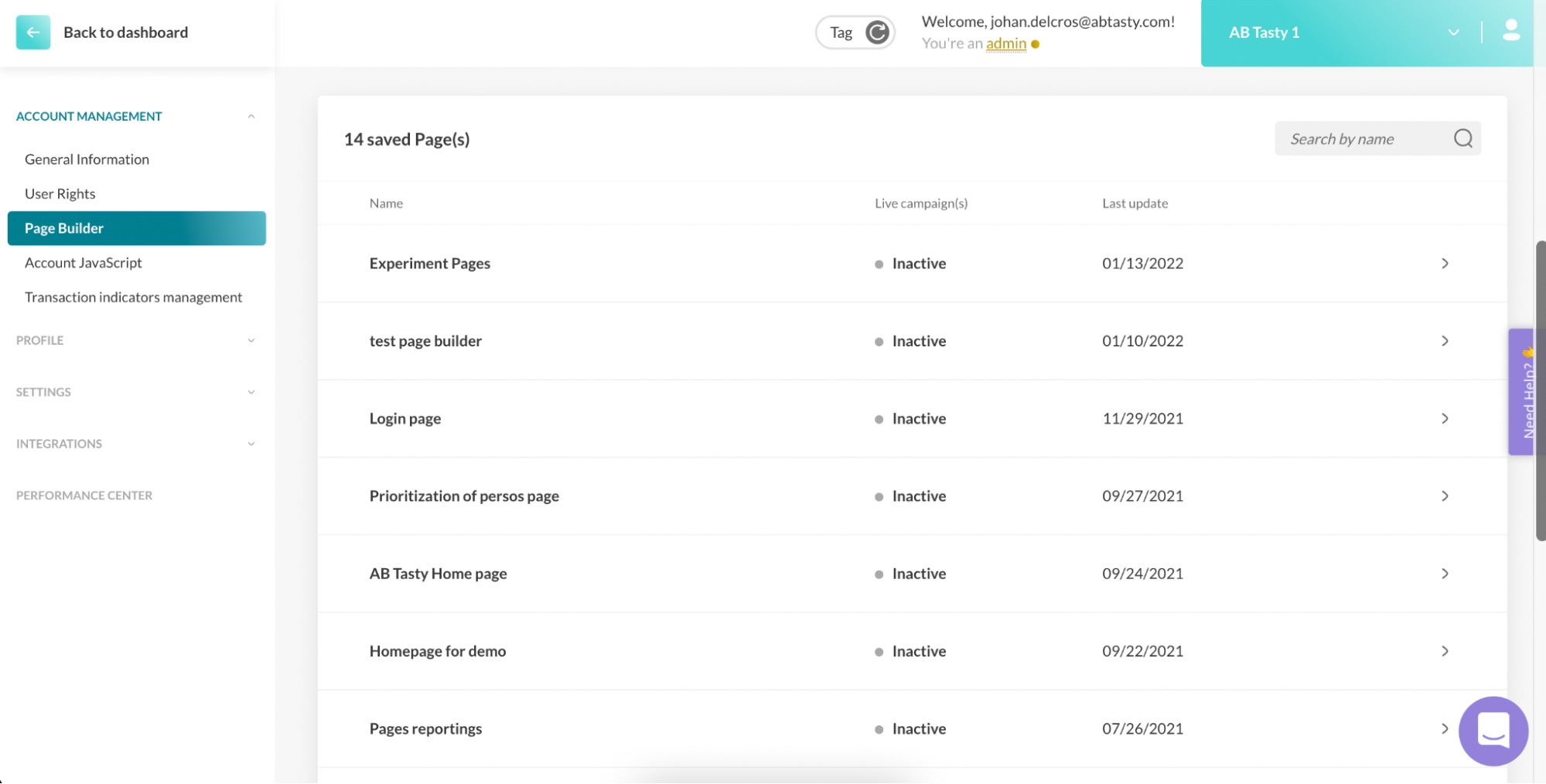Click the back arrow icon to dashboard
Image resolution: width=1546 pixels, height=784 pixels.
point(32,32)
